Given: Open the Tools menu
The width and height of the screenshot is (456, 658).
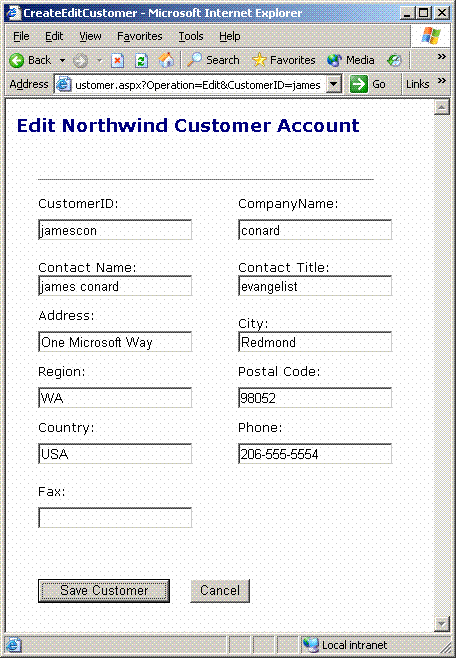Looking at the screenshot, I should tap(191, 37).
